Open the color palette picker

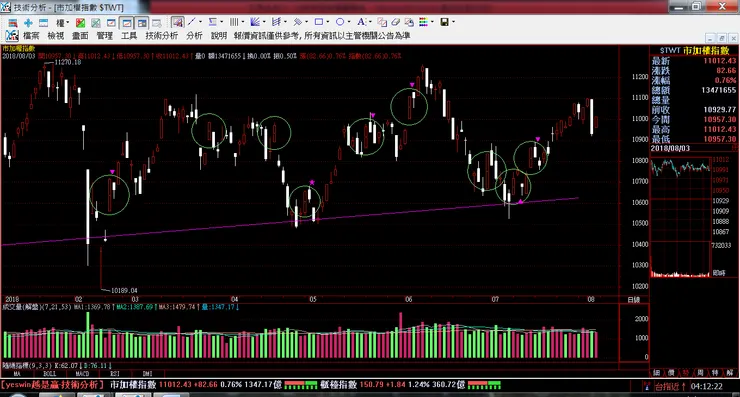pos(423,22)
